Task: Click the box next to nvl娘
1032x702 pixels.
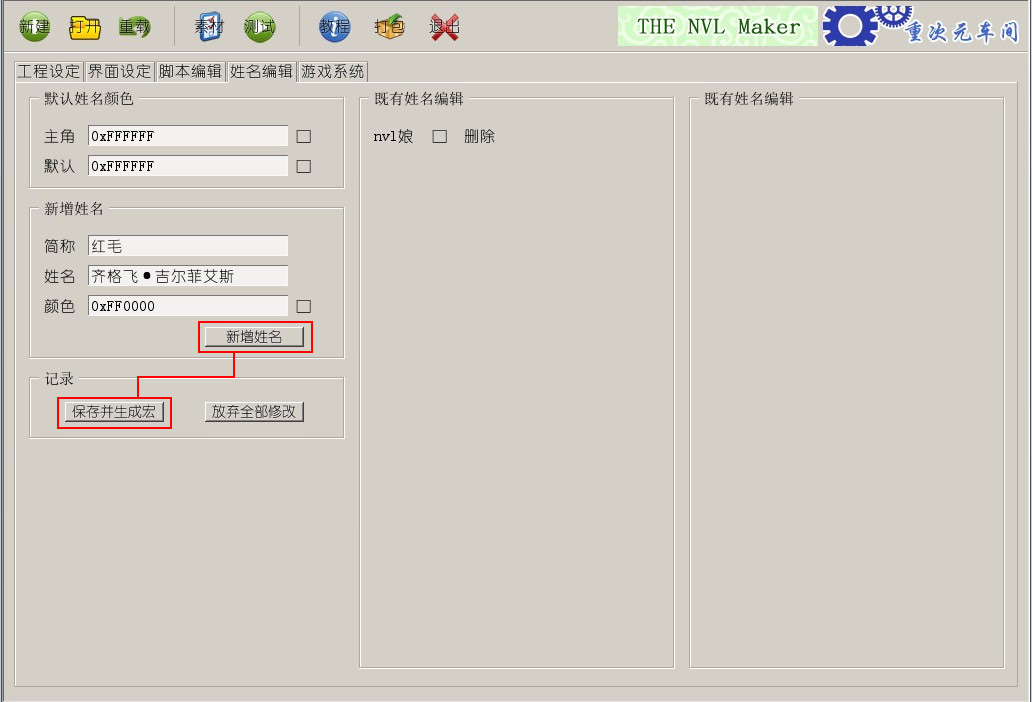Action: click(x=440, y=136)
